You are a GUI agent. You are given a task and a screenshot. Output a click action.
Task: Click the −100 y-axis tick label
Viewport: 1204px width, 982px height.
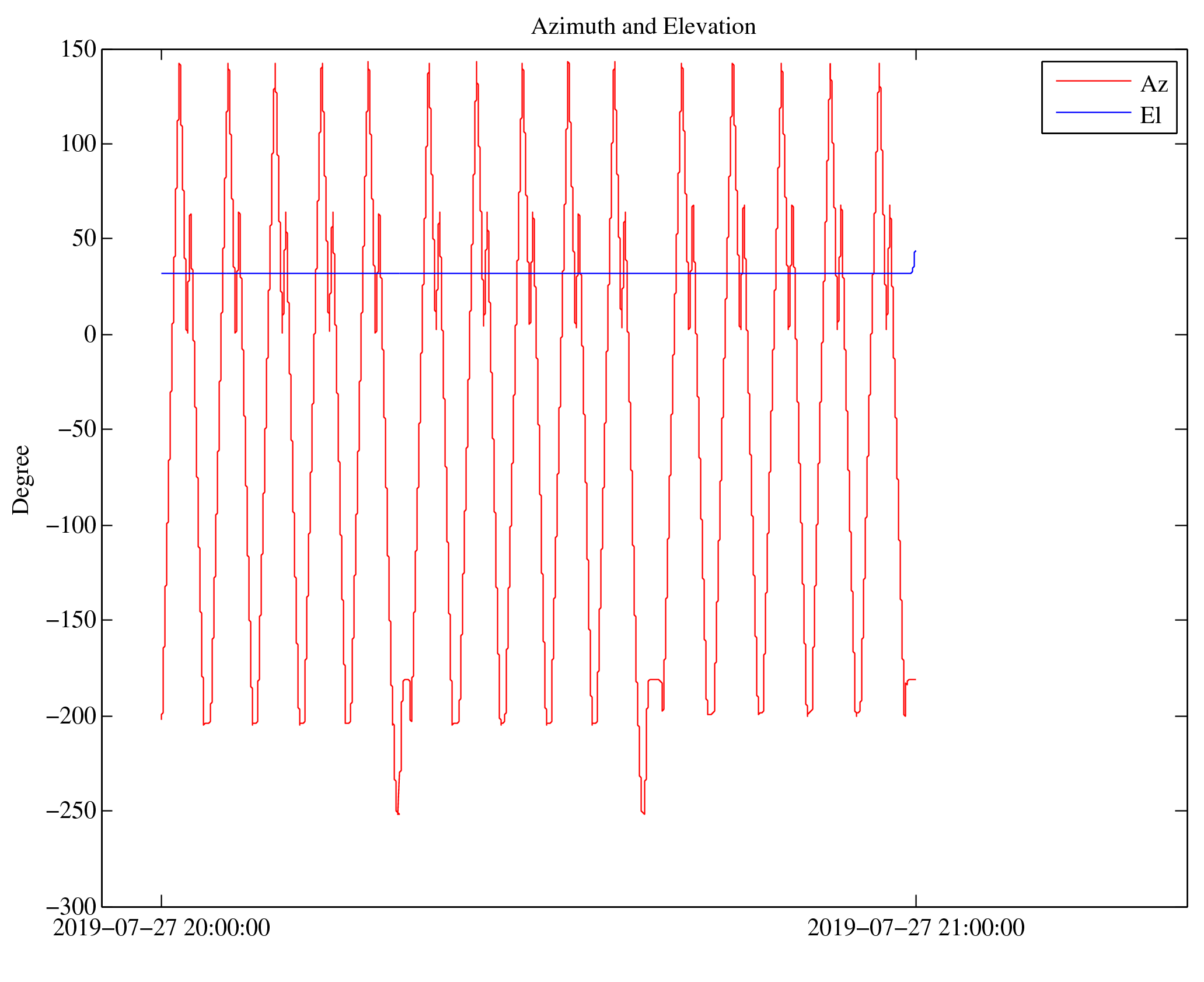tap(71, 526)
